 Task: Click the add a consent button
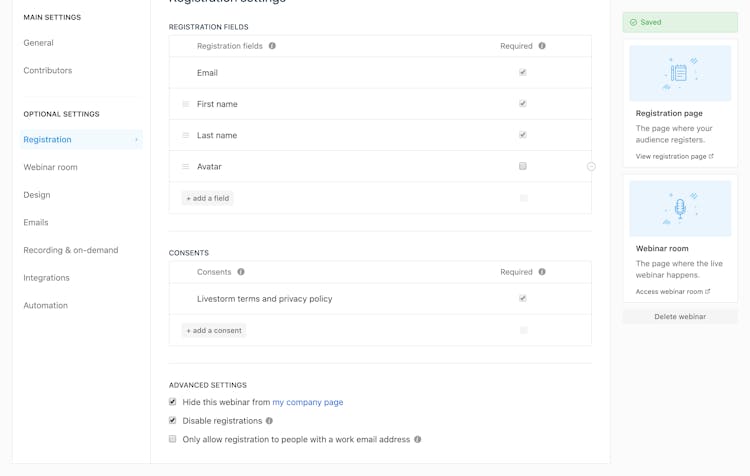pos(214,331)
